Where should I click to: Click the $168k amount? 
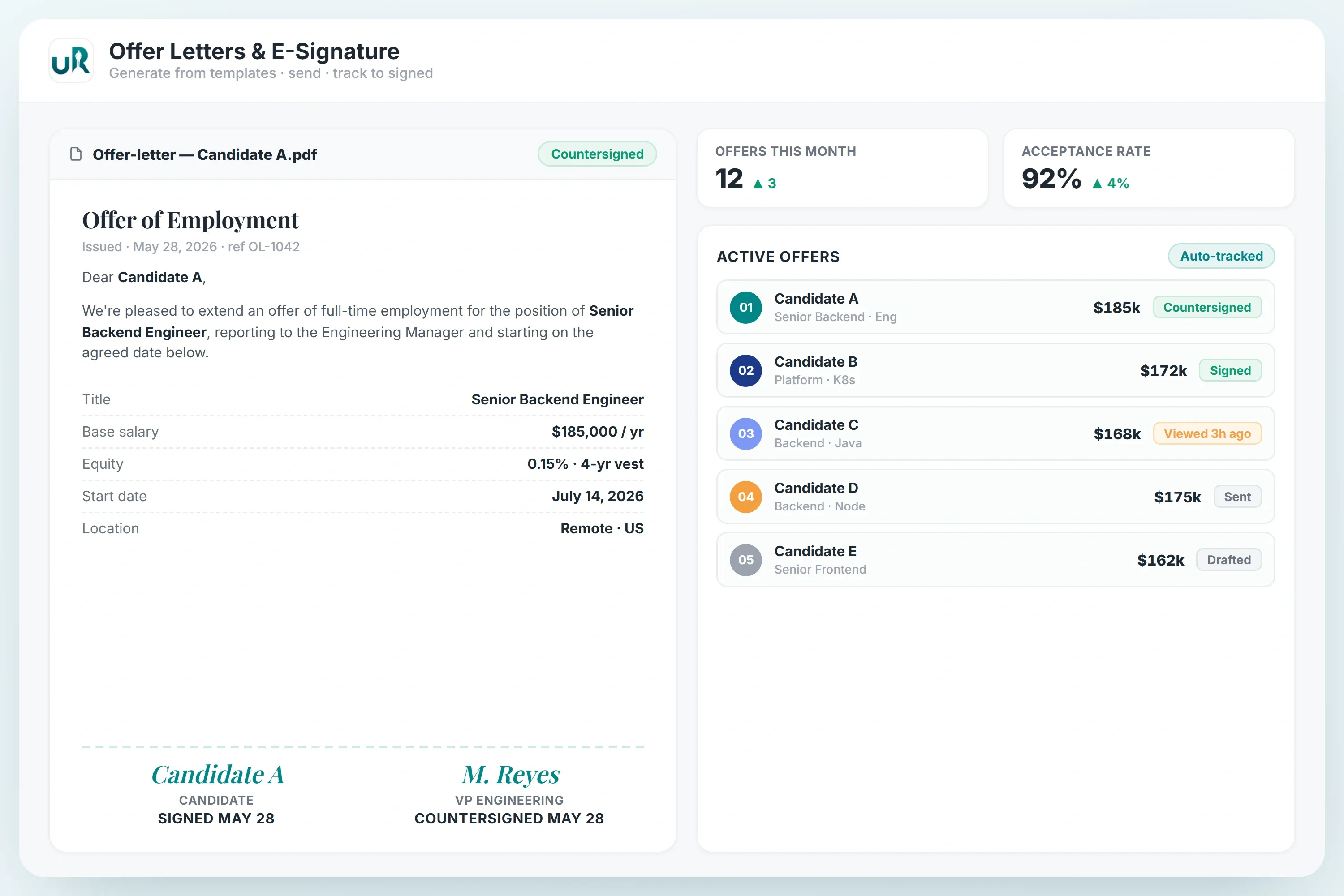point(1116,434)
